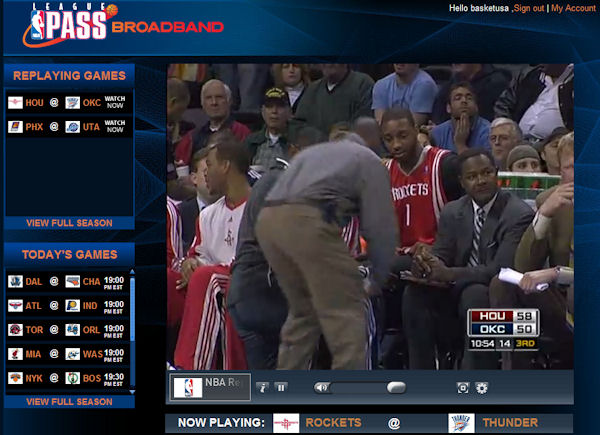
Task: Click the NBA logo thumbnail in player bar
Action: (x=188, y=387)
